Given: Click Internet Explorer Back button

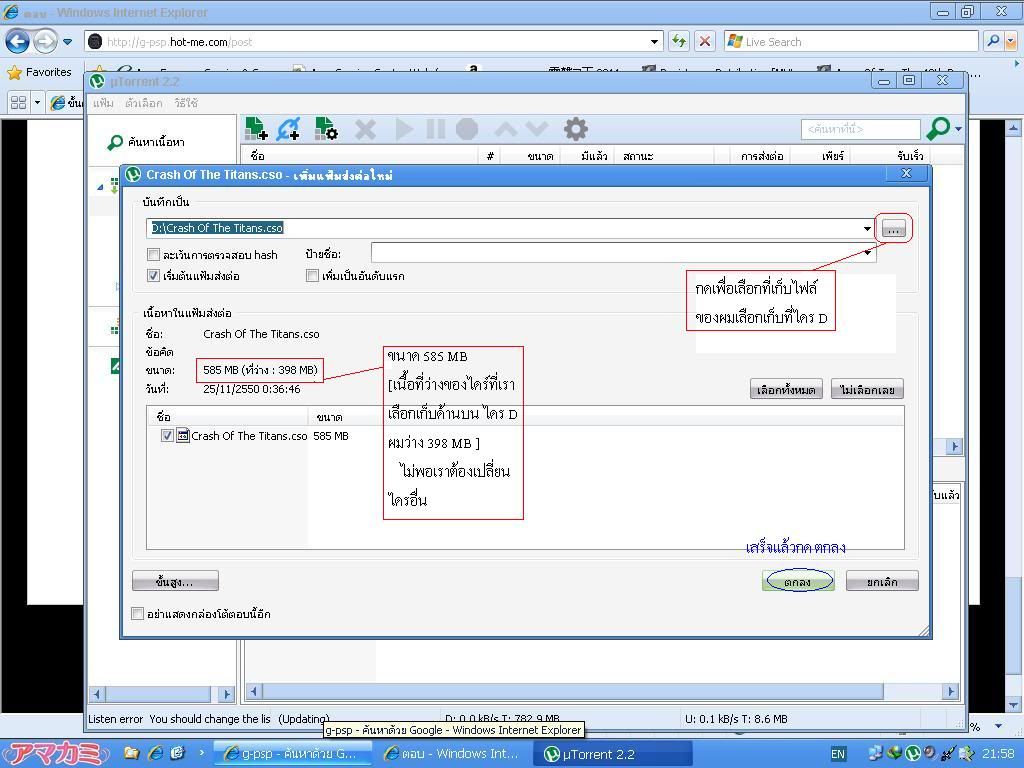Looking at the screenshot, I should pos(17,42).
